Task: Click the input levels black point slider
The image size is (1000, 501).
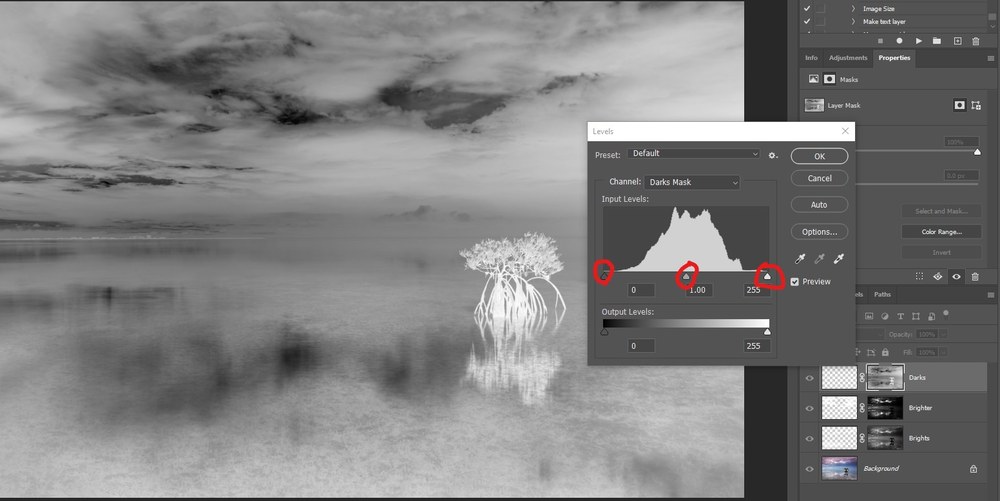Action: (x=604, y=275)
